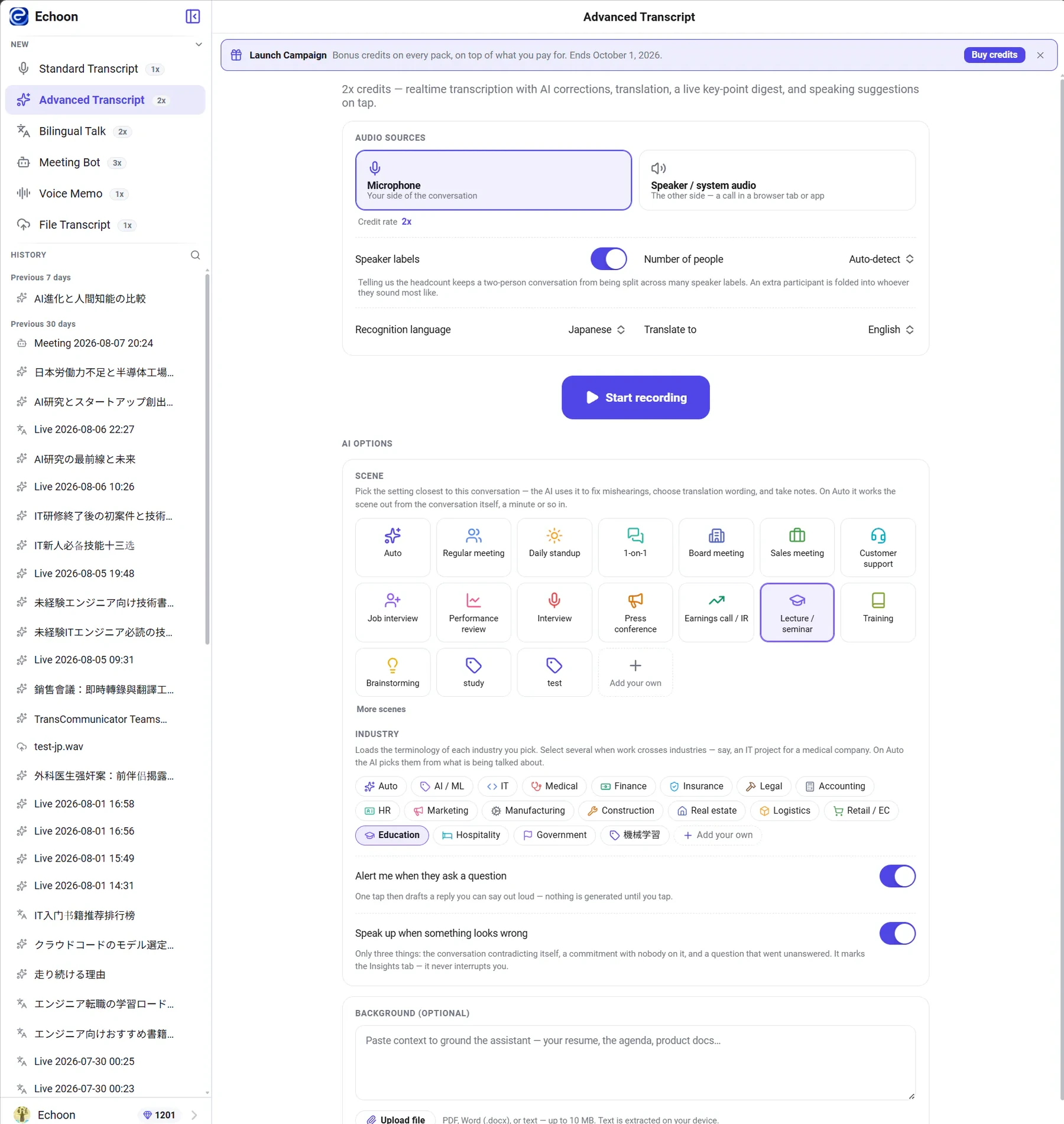Choose the Daily standup scene
Screen dimensions: 1064x1124
click(x=554, y=547)
